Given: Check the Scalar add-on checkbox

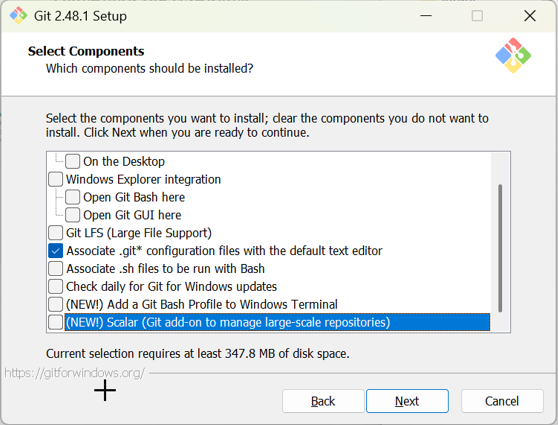Looking at the screenshot, I should (x=56, y=322).
